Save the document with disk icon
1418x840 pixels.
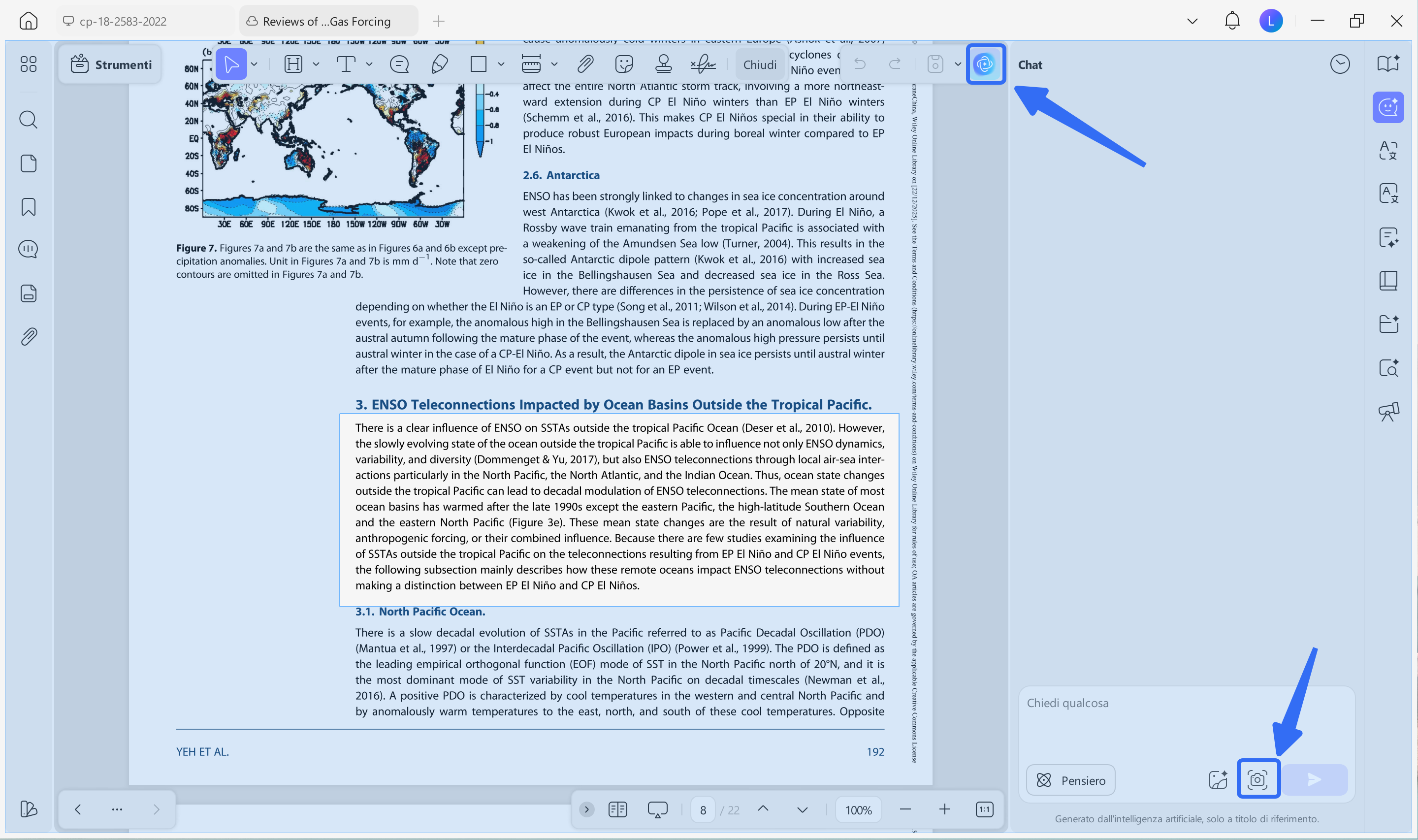[x=935, y=64]
